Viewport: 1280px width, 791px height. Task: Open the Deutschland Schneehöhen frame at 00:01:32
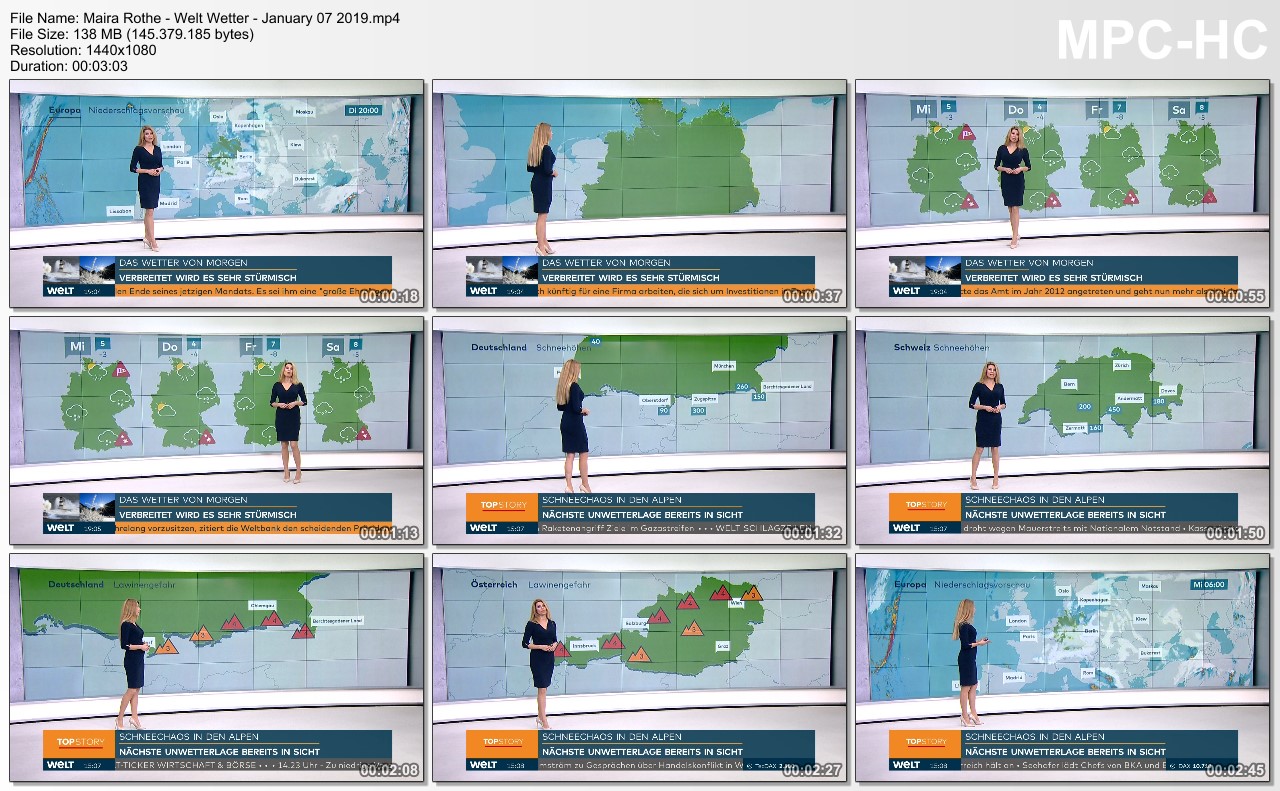tap(639, 431)
